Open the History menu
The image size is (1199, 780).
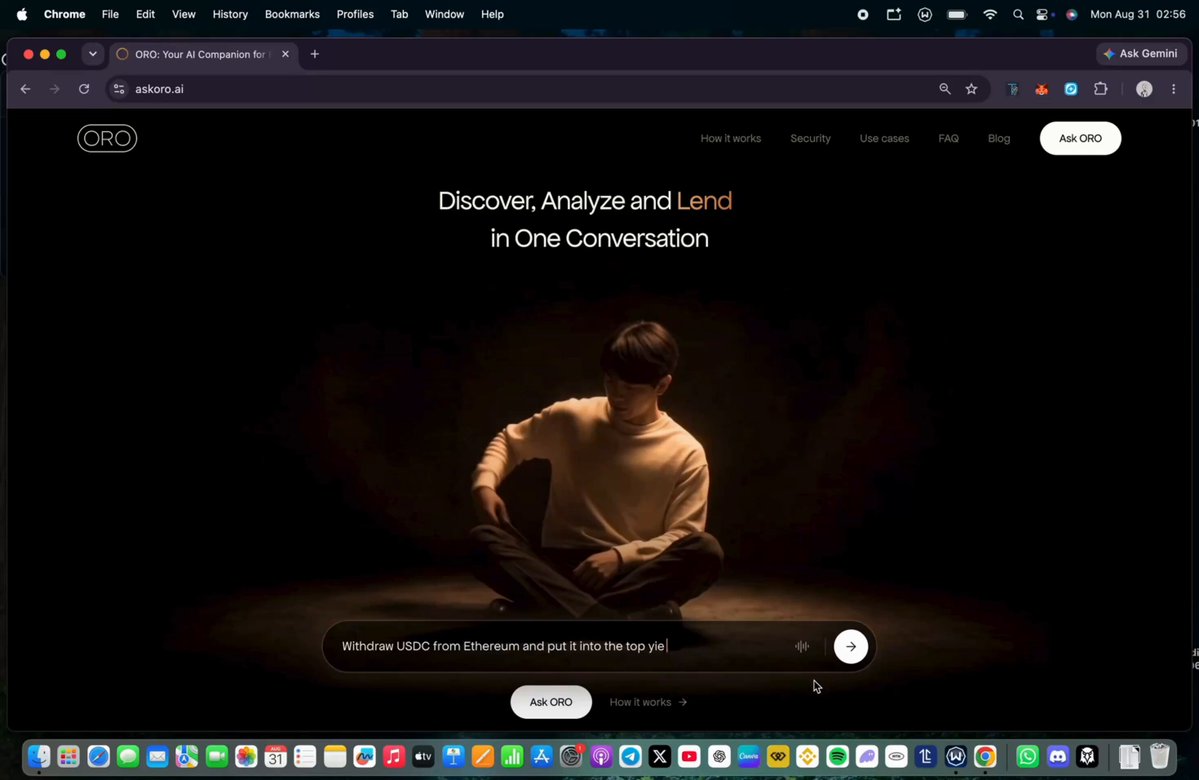click(230, 15)
